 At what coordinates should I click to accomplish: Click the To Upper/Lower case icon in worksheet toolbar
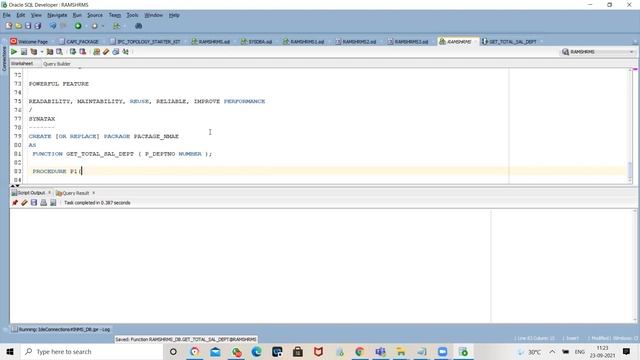coord(126,52)
